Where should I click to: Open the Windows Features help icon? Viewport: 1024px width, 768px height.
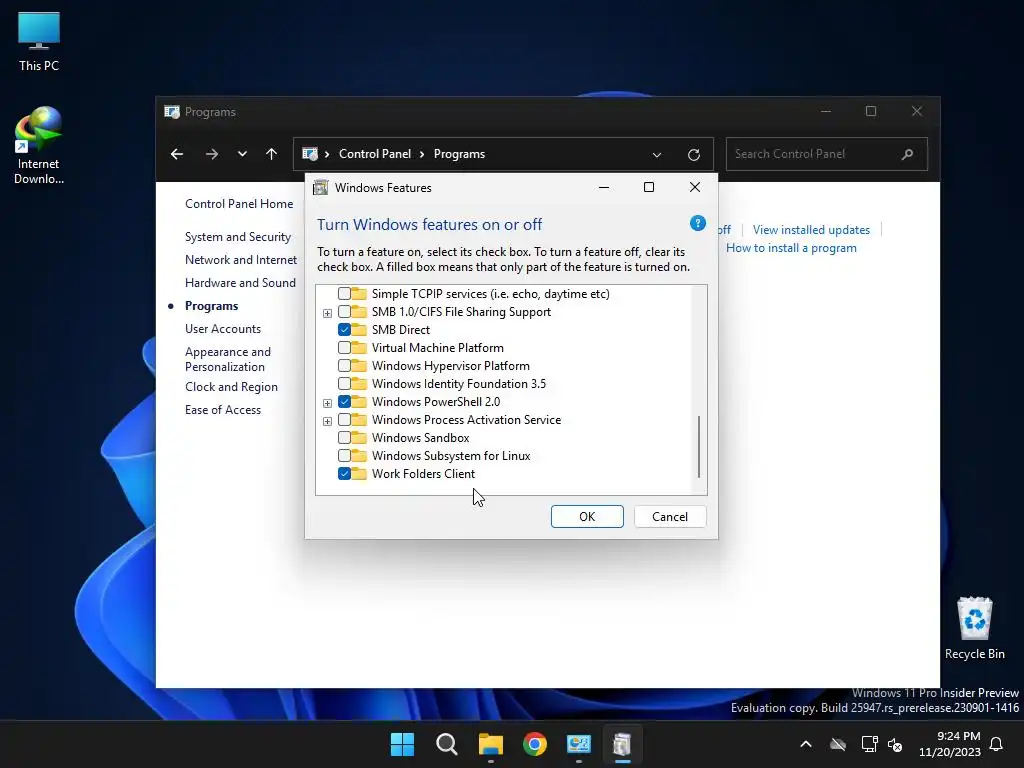(x=697, y=223)
